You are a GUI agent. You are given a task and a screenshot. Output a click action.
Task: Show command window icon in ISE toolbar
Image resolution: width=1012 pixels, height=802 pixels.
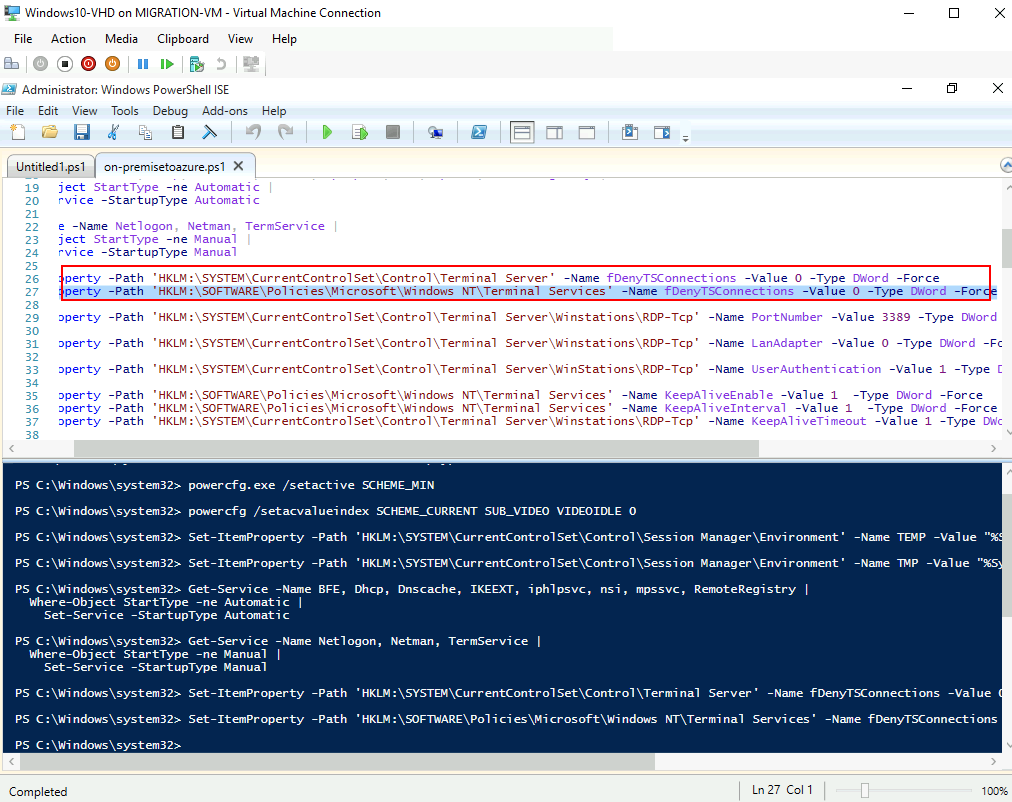pyautogui.click(x=630, y=132)
